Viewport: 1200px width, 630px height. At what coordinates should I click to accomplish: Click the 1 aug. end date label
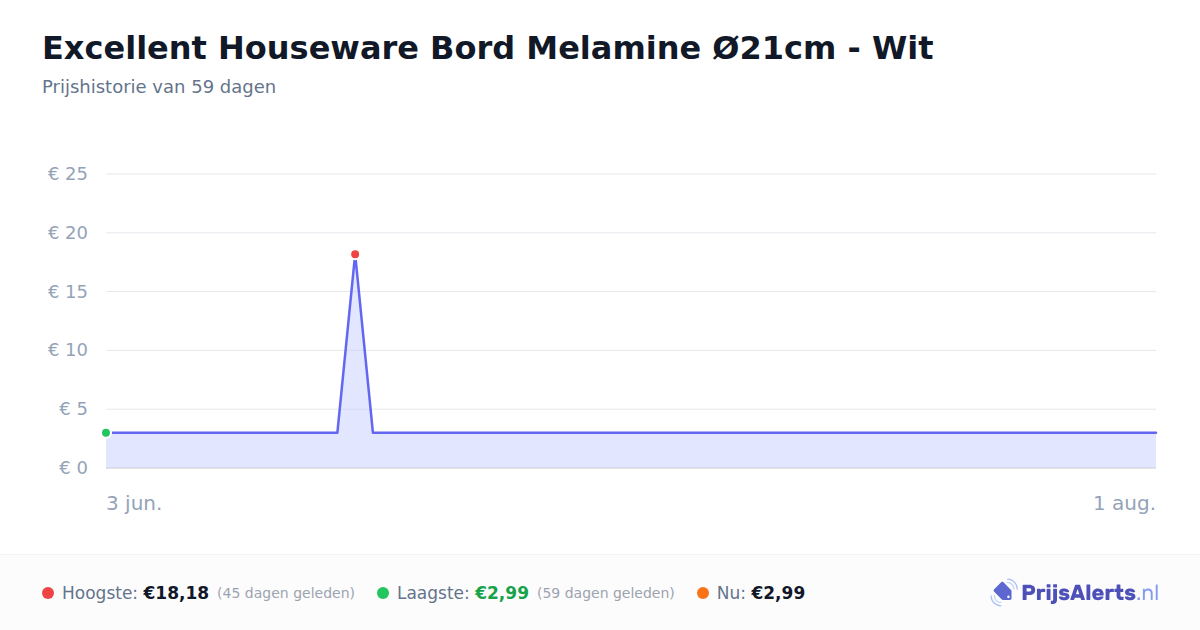[1125, 503]
